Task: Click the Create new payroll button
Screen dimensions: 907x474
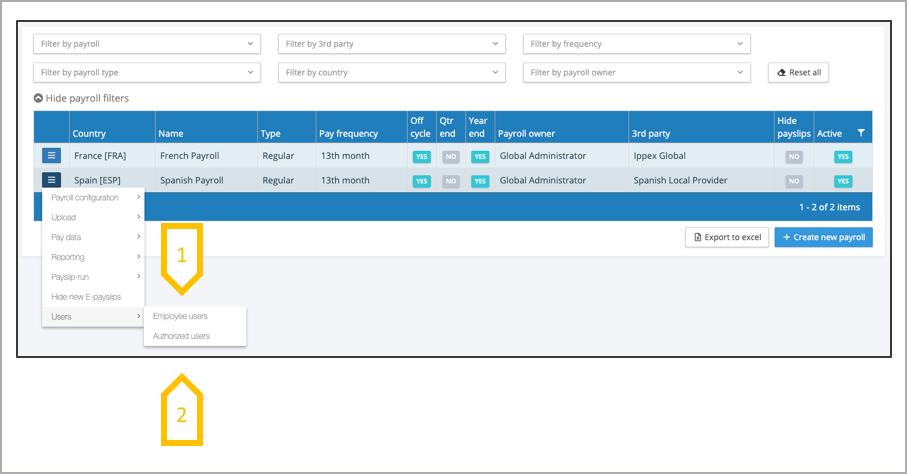Action: [823, 237]
